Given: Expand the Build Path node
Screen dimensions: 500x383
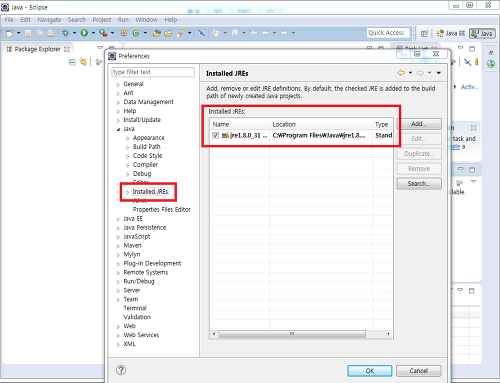Looking at the screenshot, I should coord(128,147).
